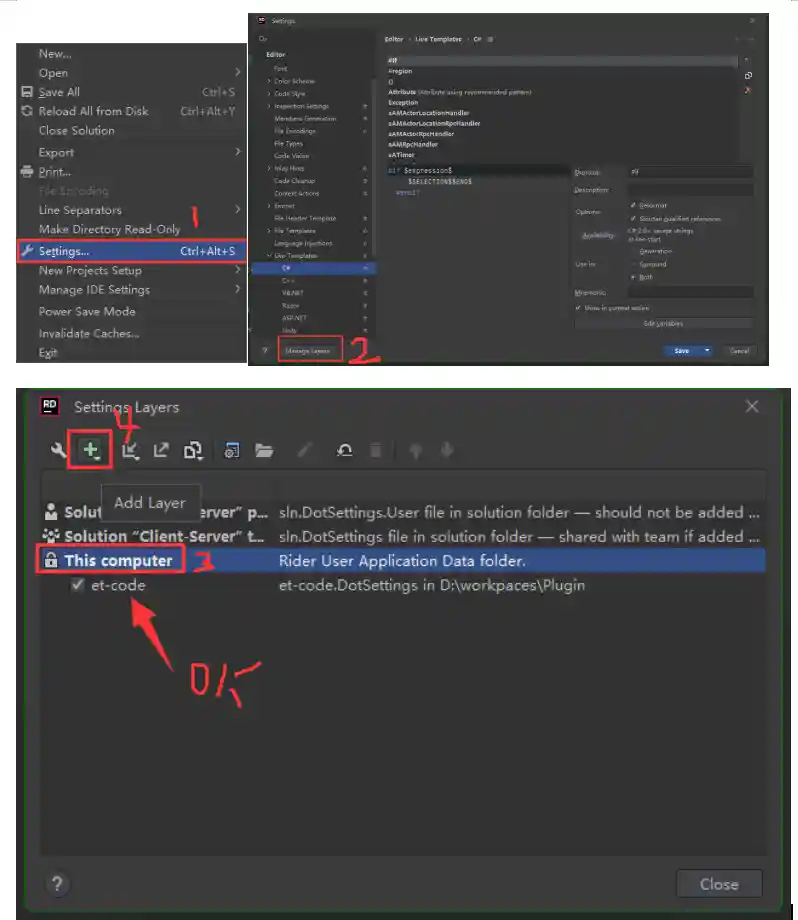Click the Mnemonic input field
The image size is (798, 920).
tap(690, 292)
